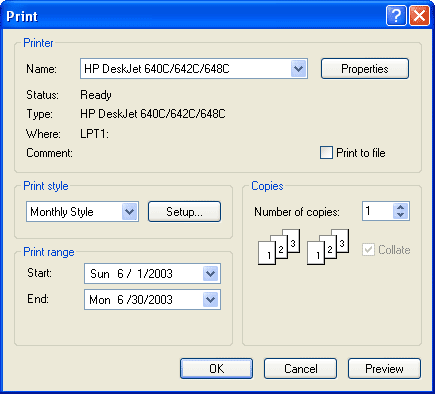Click the Help question mark icon
Viewport: 435px width, 394px height.
396,16
